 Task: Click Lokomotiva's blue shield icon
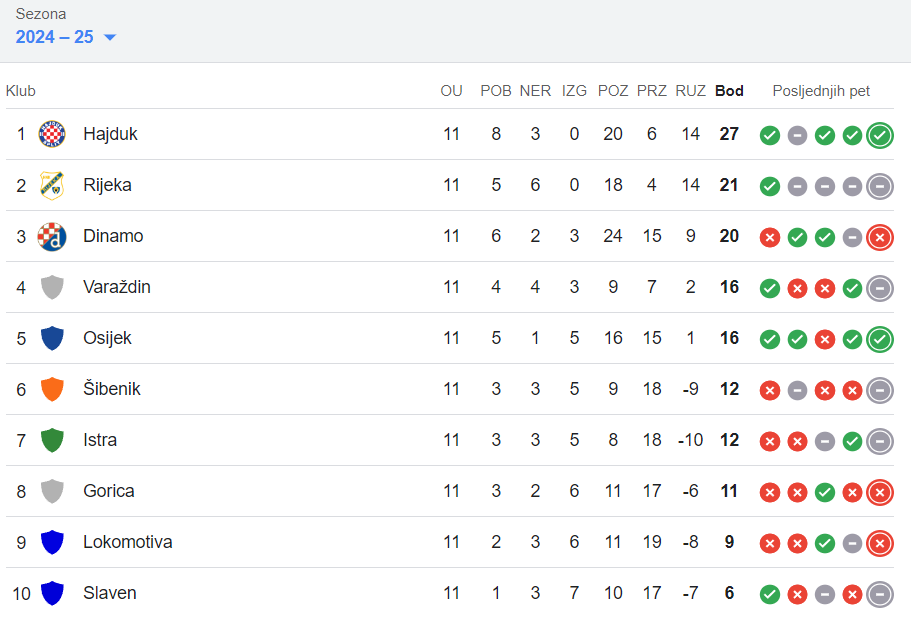pyautogui.click(x=52, y=542)
